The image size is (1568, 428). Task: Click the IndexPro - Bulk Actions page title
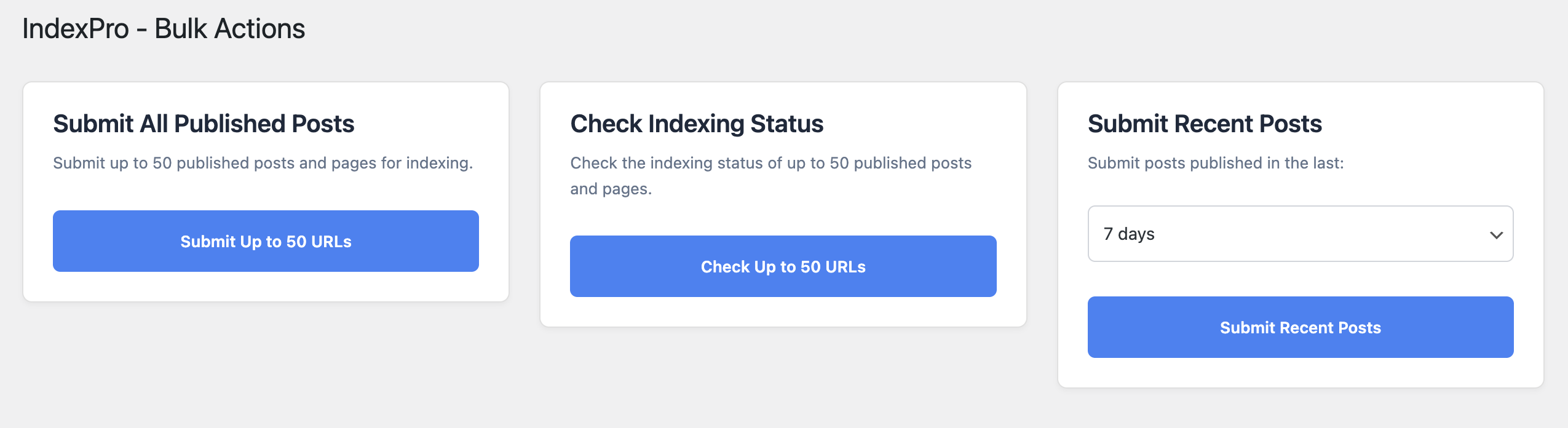[164, 26]
